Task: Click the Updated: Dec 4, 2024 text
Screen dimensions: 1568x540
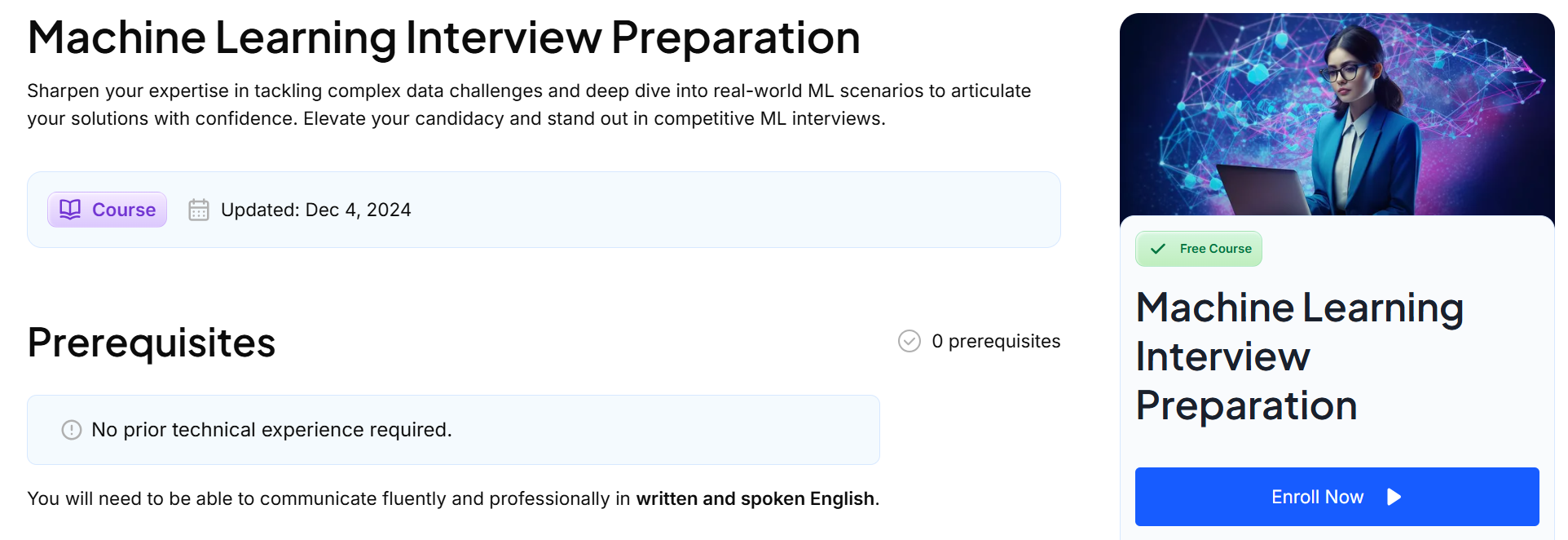Action: pyautogui.click(x=315, y=210)
